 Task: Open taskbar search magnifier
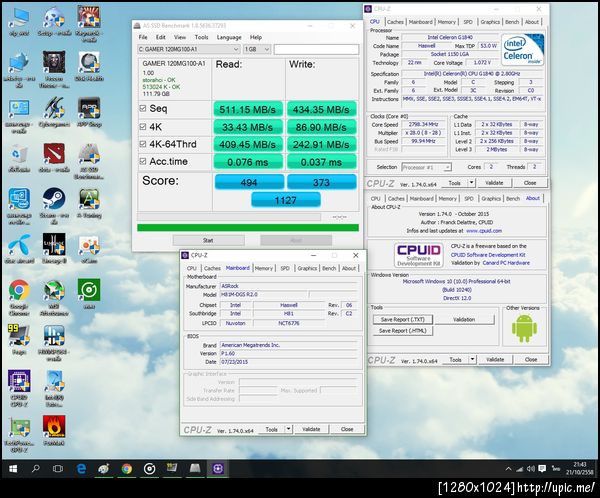click(x=36, y=469)
